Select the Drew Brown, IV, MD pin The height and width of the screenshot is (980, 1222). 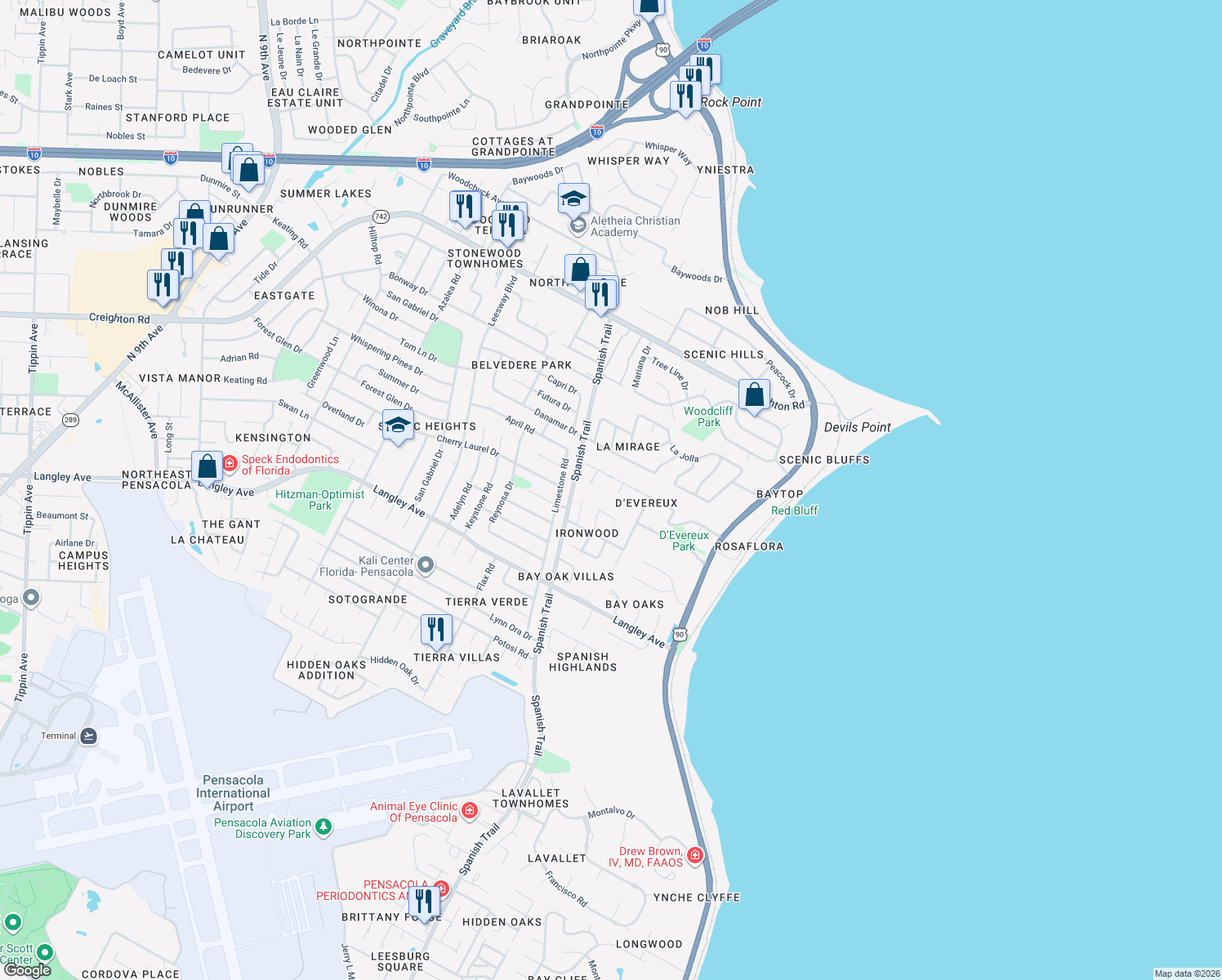click(695, 855)
